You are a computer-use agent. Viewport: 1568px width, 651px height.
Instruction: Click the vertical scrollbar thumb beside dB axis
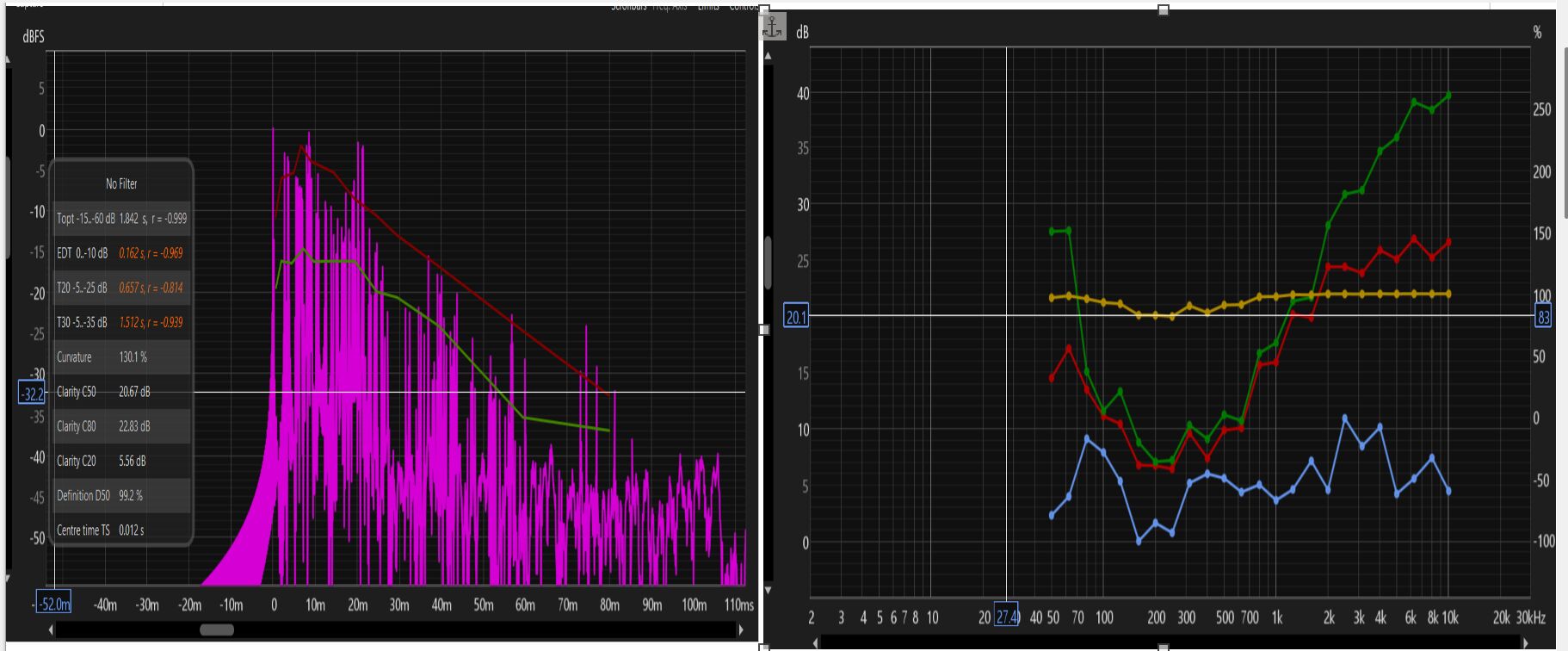[x=768, y=263]
